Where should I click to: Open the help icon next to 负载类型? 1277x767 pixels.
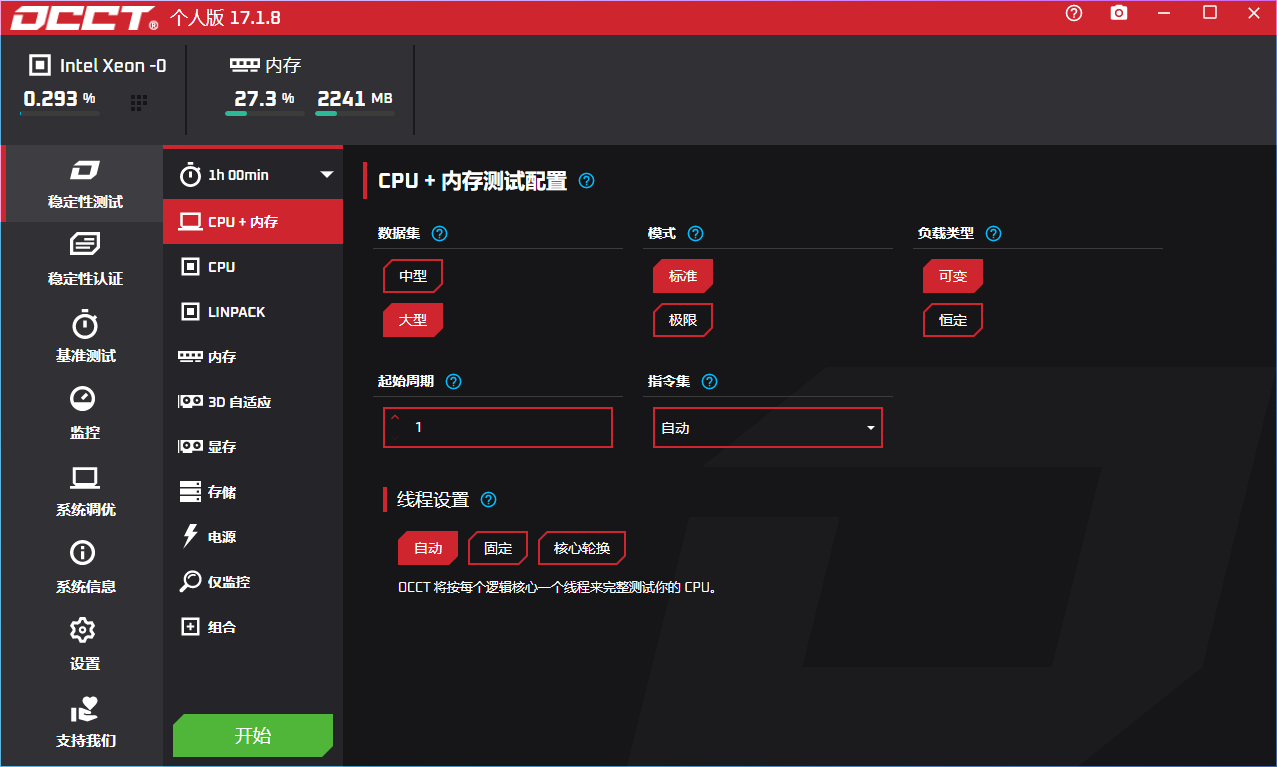pyautogui.click(x=993, y=233)
